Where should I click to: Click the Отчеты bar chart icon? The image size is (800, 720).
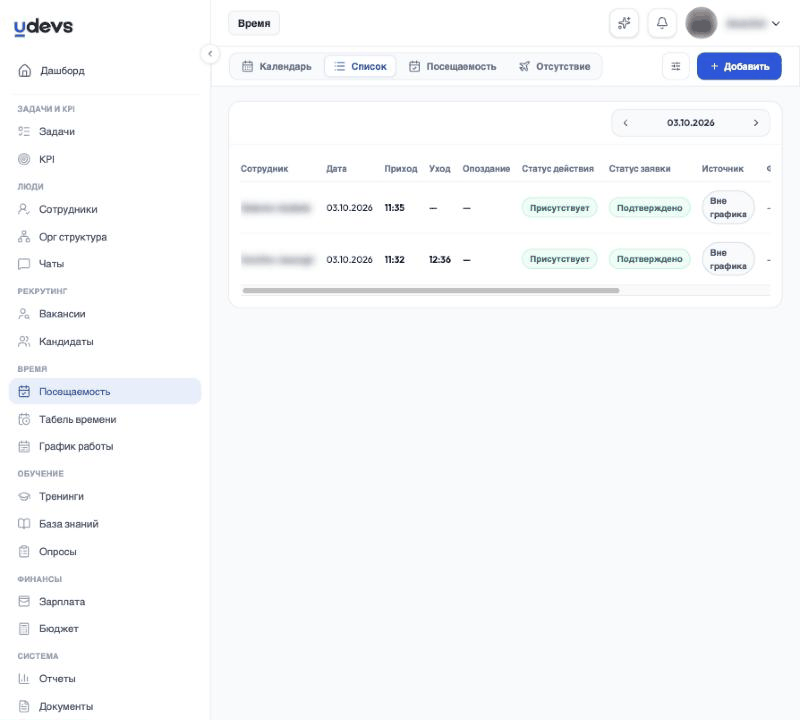tap(24, 679)
